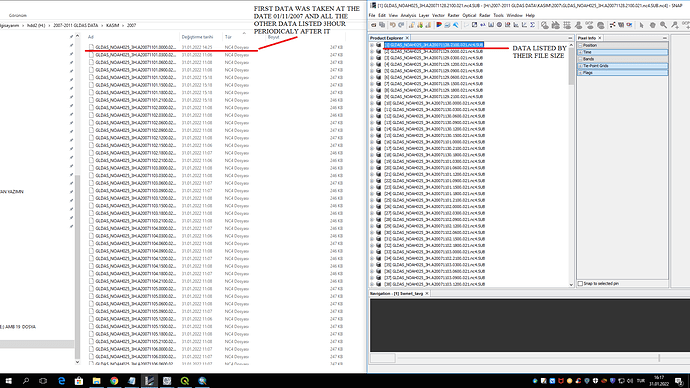
Task: Sort files by 'Tür' column header
Action: (x=228, y=37)
